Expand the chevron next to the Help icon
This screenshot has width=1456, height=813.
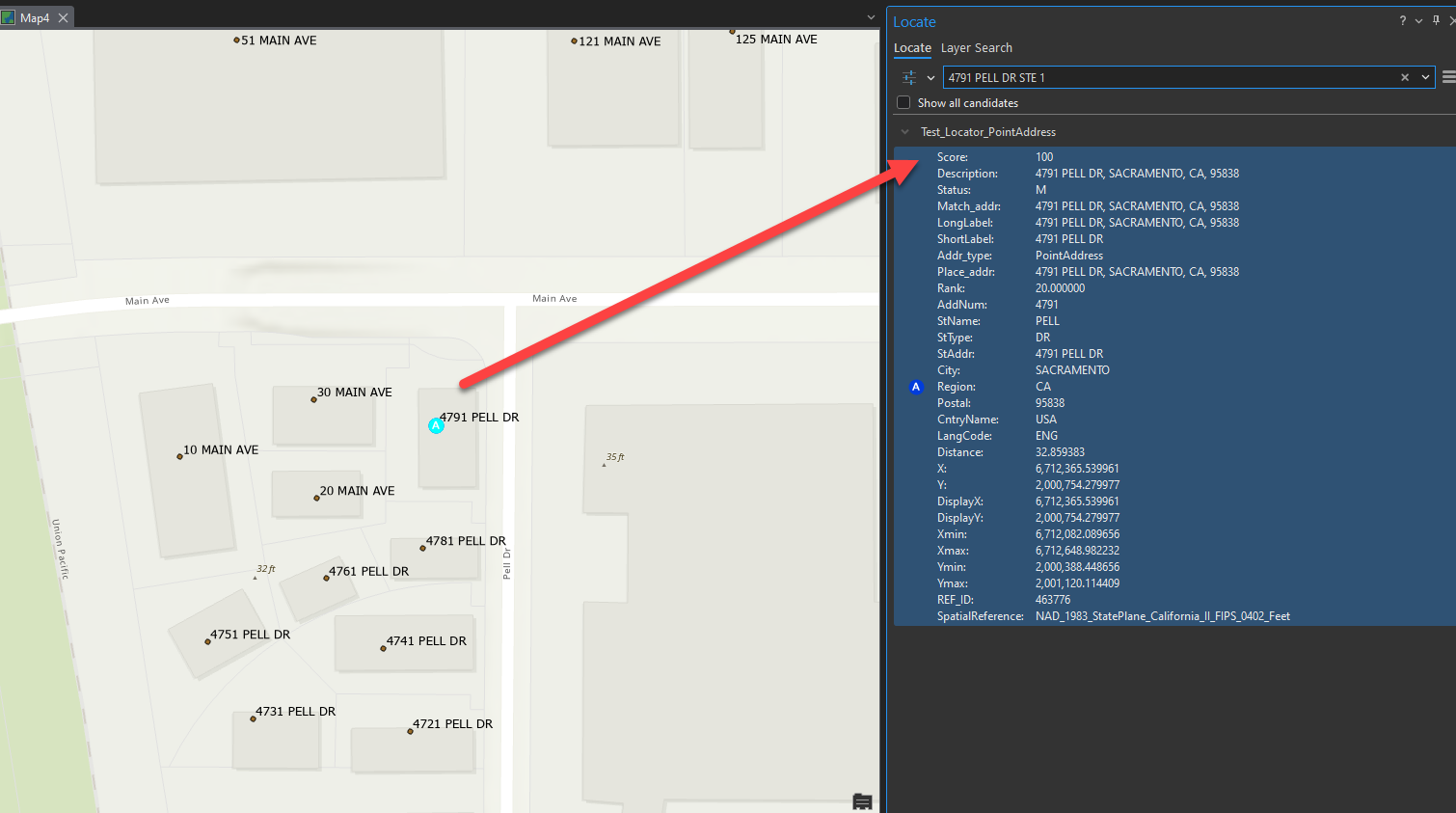(x=1417, y=20)
